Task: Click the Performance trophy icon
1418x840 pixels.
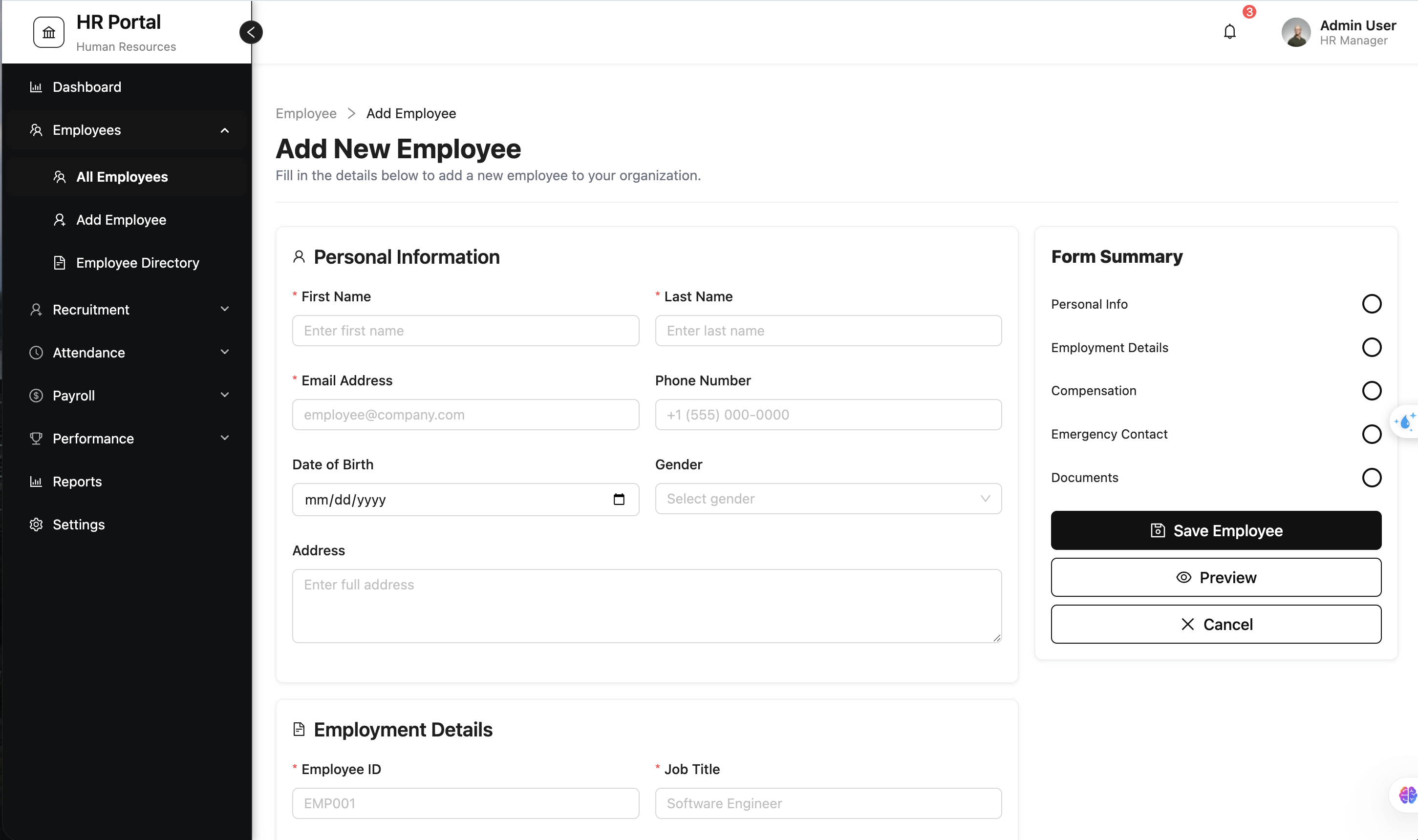Action: (36, 439)
